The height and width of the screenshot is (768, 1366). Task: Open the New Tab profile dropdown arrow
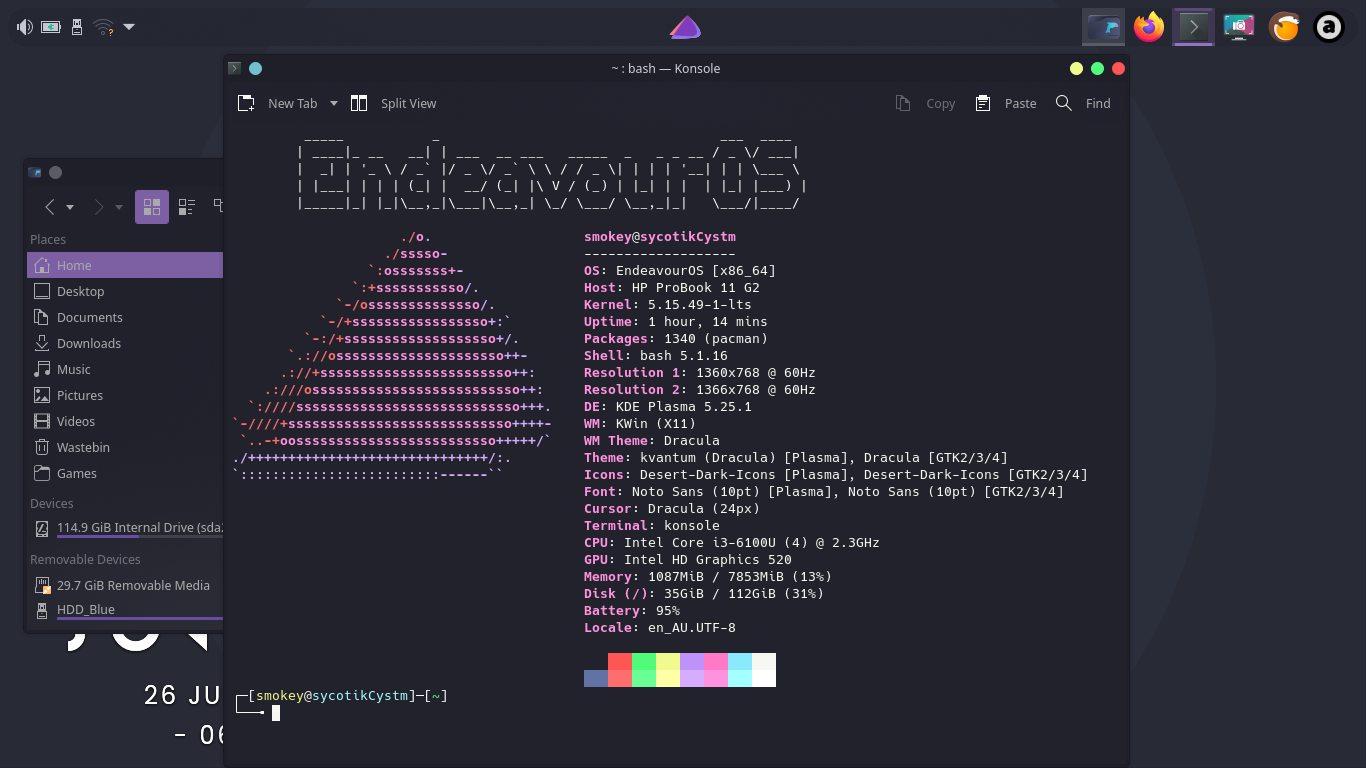coord(334,103)
